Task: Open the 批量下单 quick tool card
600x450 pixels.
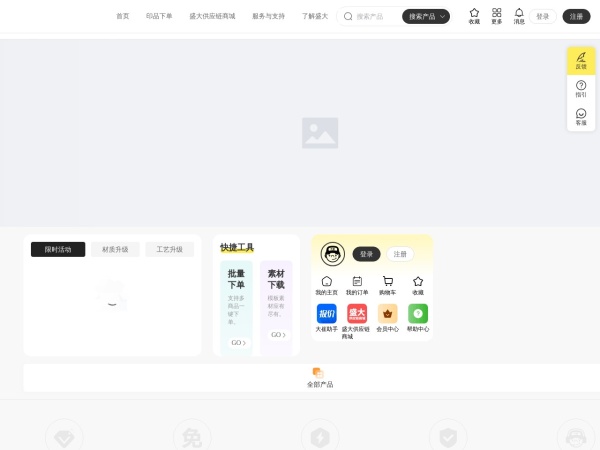Action: [236, 308]
